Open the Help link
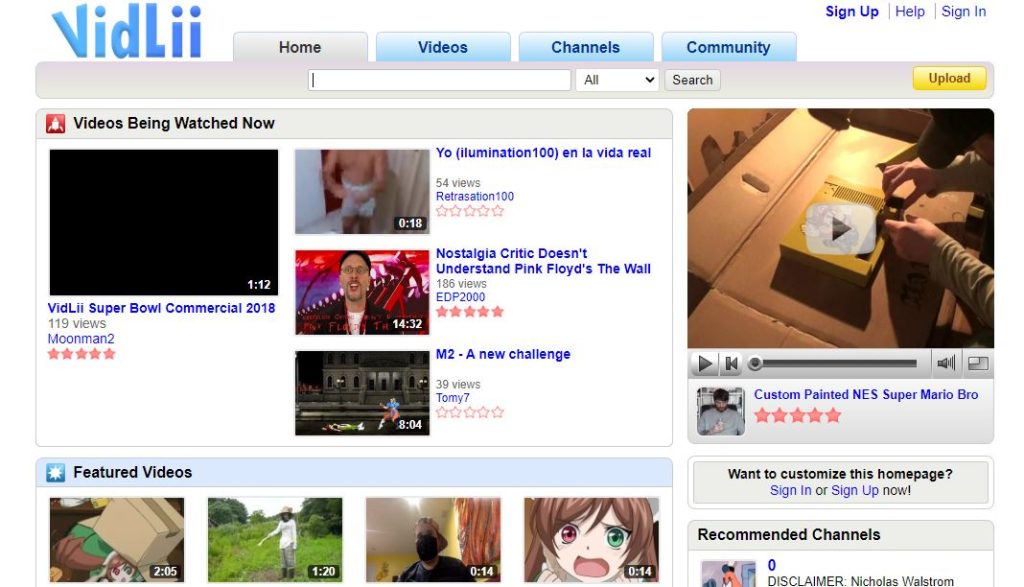The image size is (1024, 587). pos(910,11)
